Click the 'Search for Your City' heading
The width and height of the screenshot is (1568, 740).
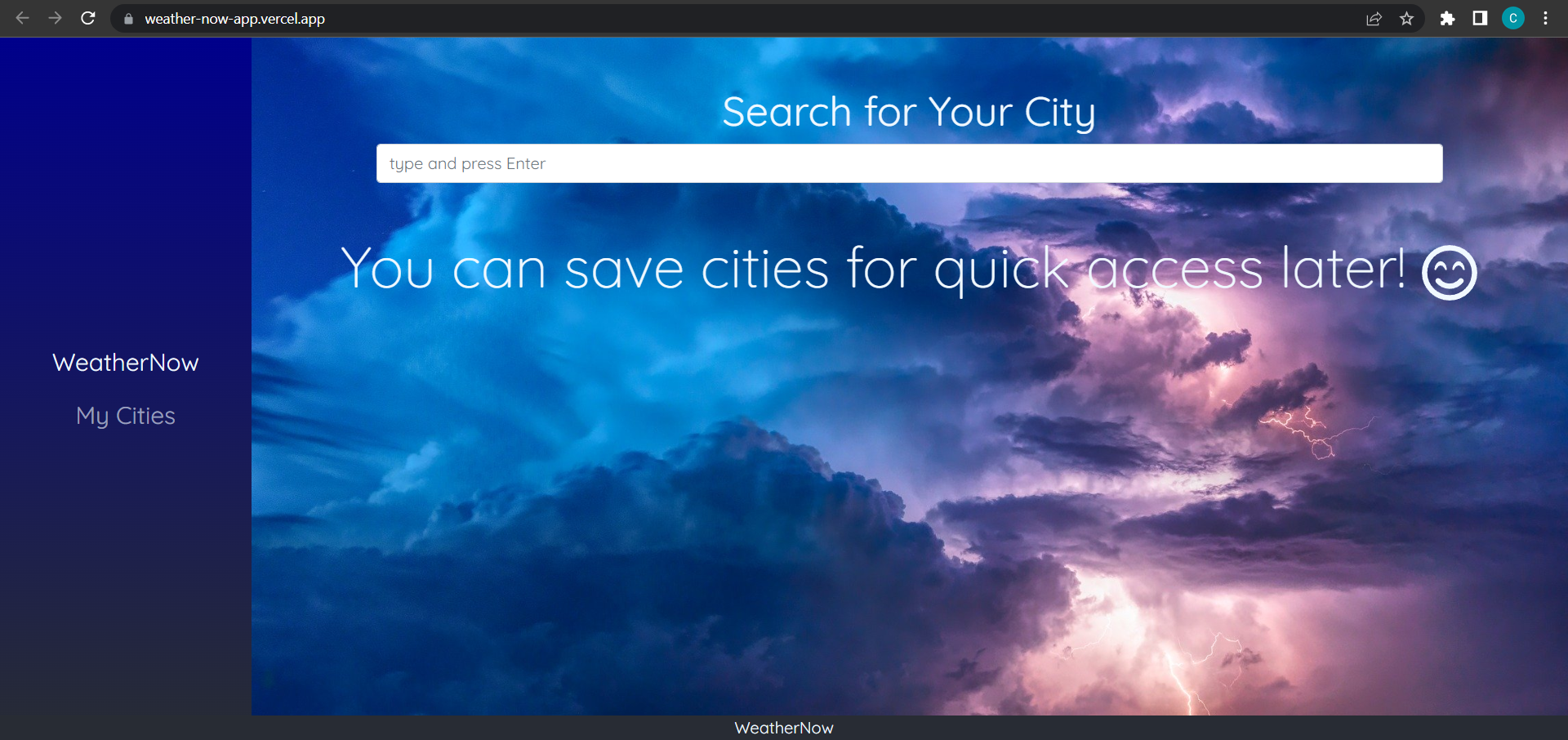[x=909, y=112]
